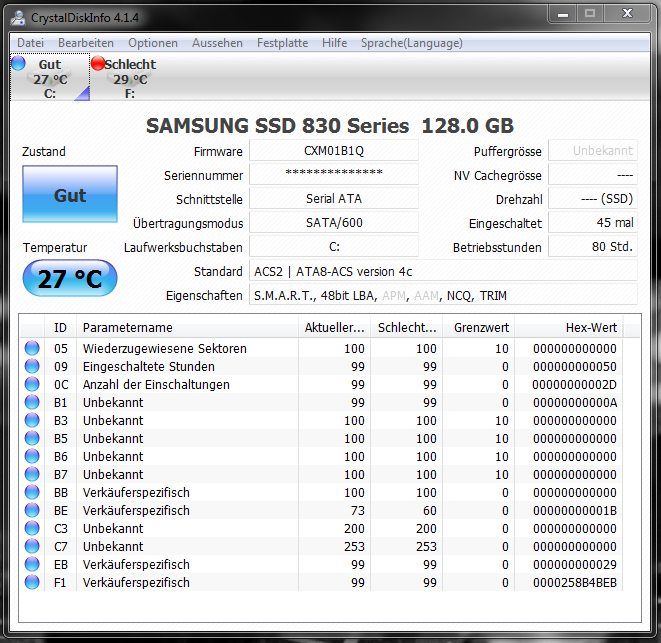
Task: Click hex value 00000000000A in row B1
Action: [575, 402]
